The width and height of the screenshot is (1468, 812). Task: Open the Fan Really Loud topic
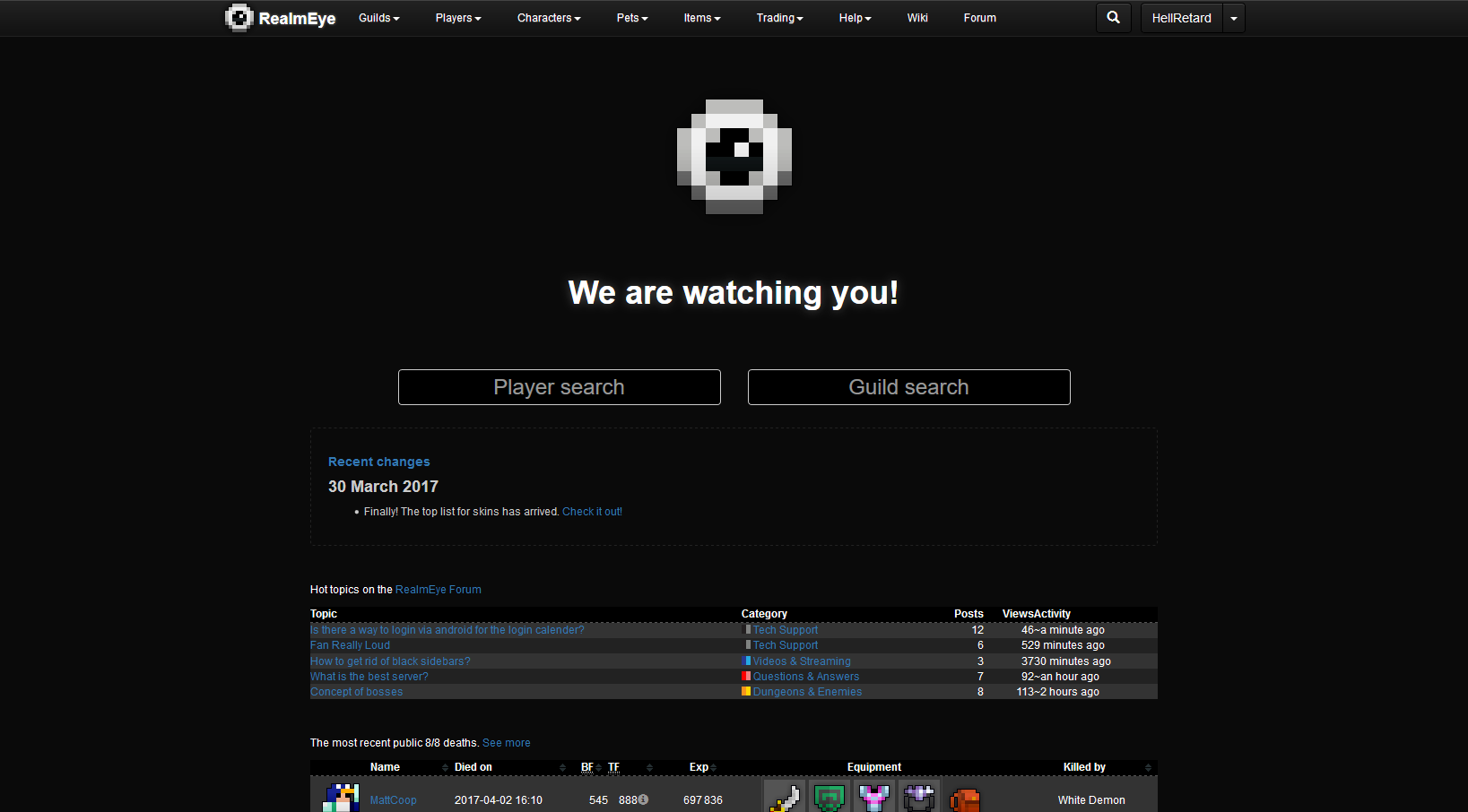pos(350,645)
